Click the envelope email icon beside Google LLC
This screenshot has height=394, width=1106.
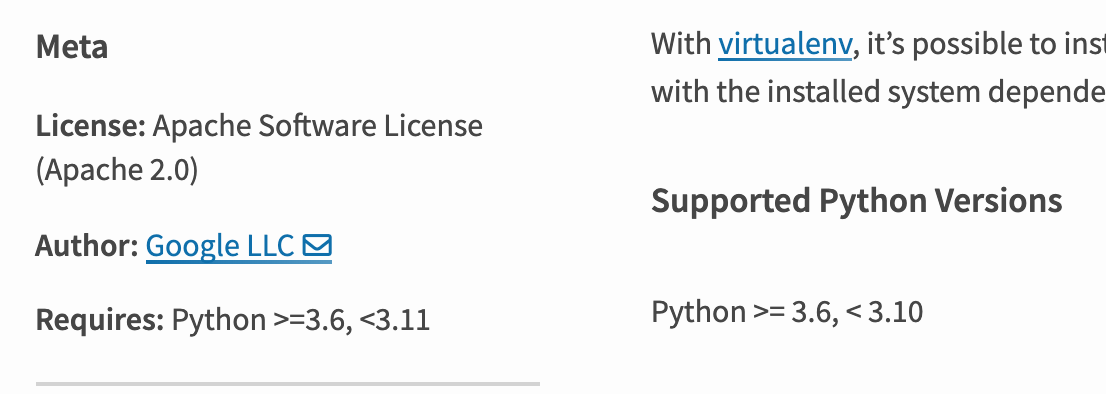(317, 245)
